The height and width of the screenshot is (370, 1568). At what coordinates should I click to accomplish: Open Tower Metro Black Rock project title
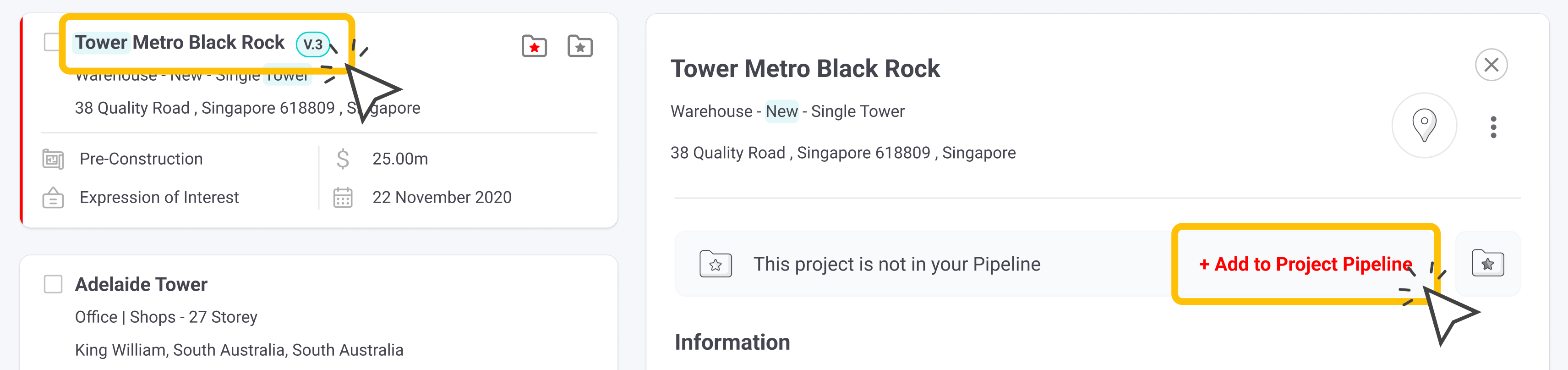coord(180,42)
